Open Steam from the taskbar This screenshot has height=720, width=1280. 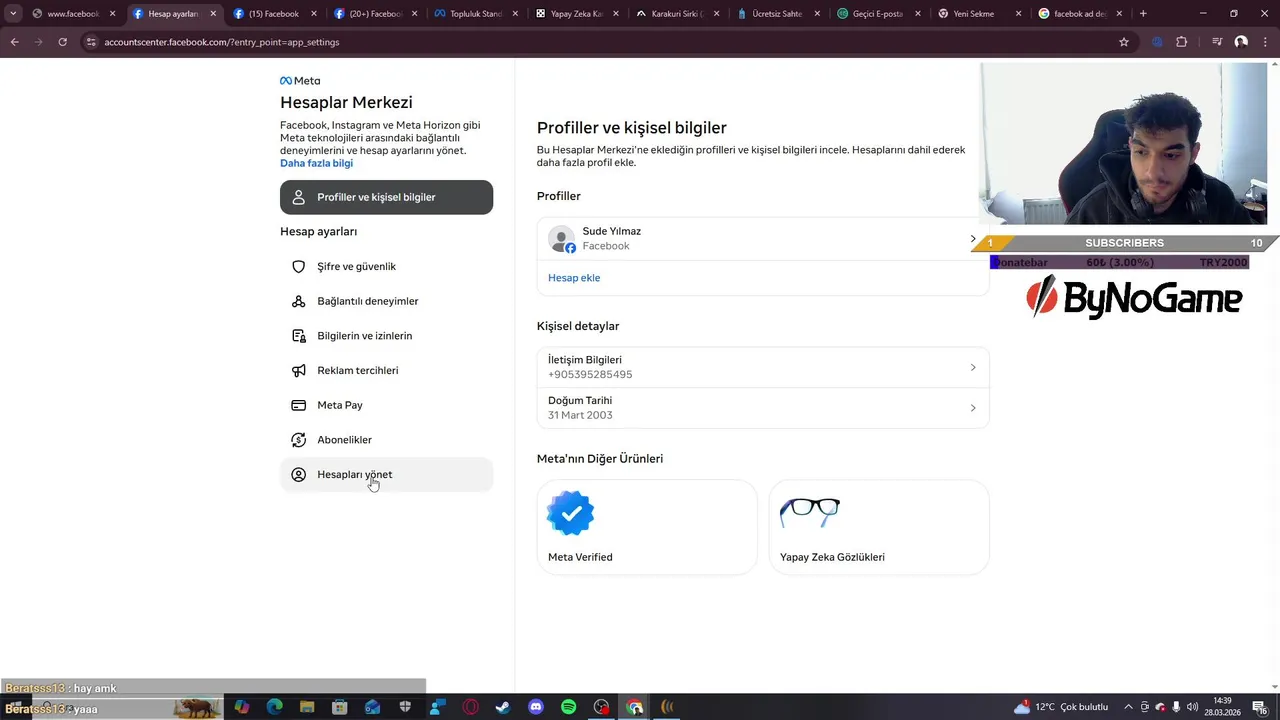click(x=503, y=707)
